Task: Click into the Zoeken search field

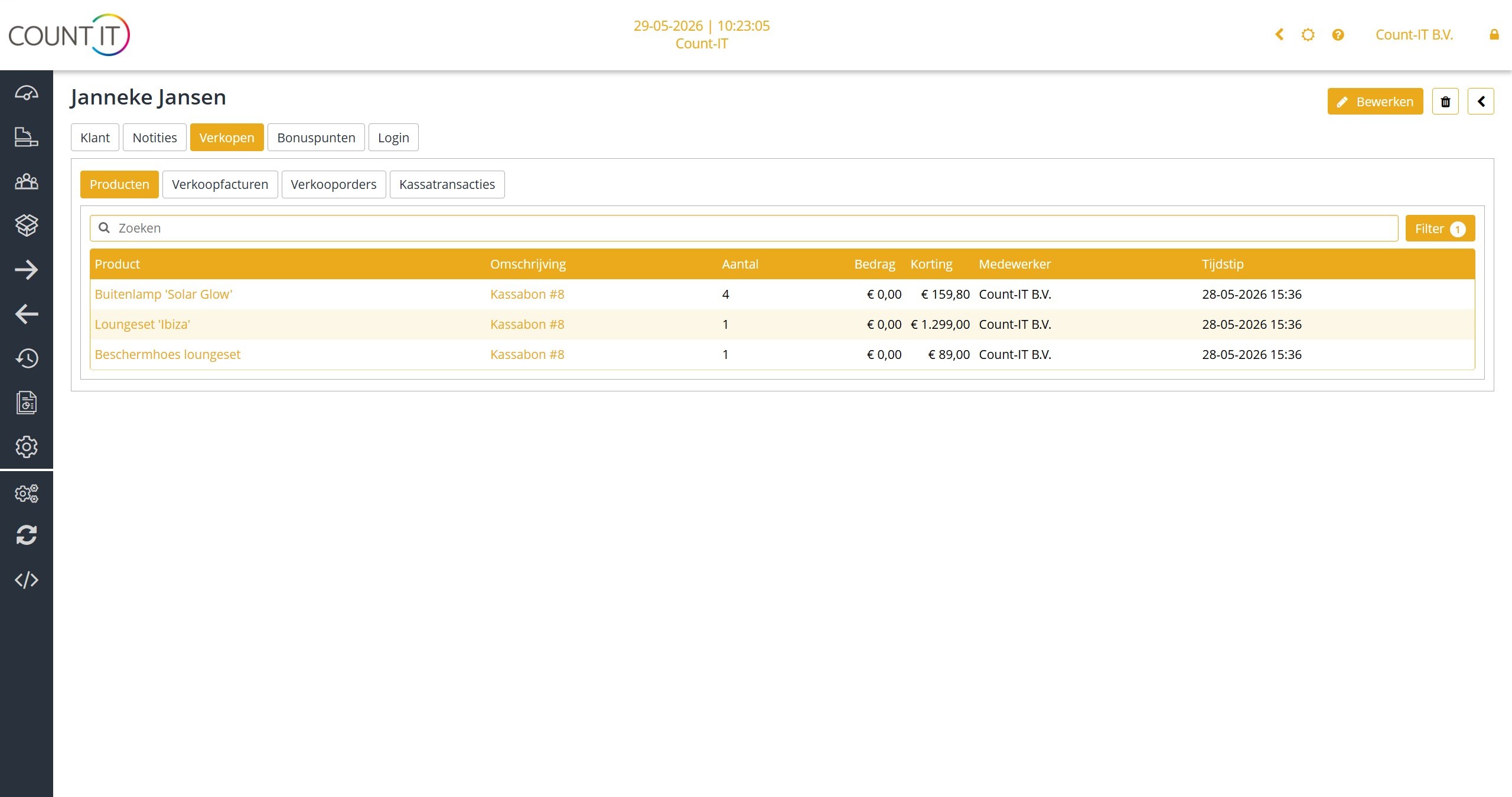Action: tap(744, 228)
